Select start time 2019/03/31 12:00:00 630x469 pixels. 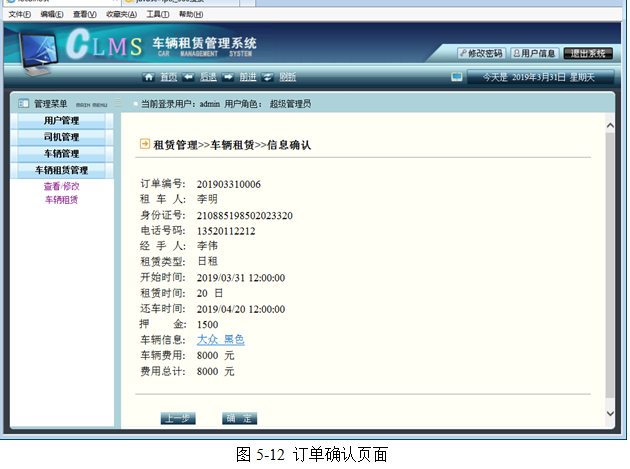pos(241,278)
